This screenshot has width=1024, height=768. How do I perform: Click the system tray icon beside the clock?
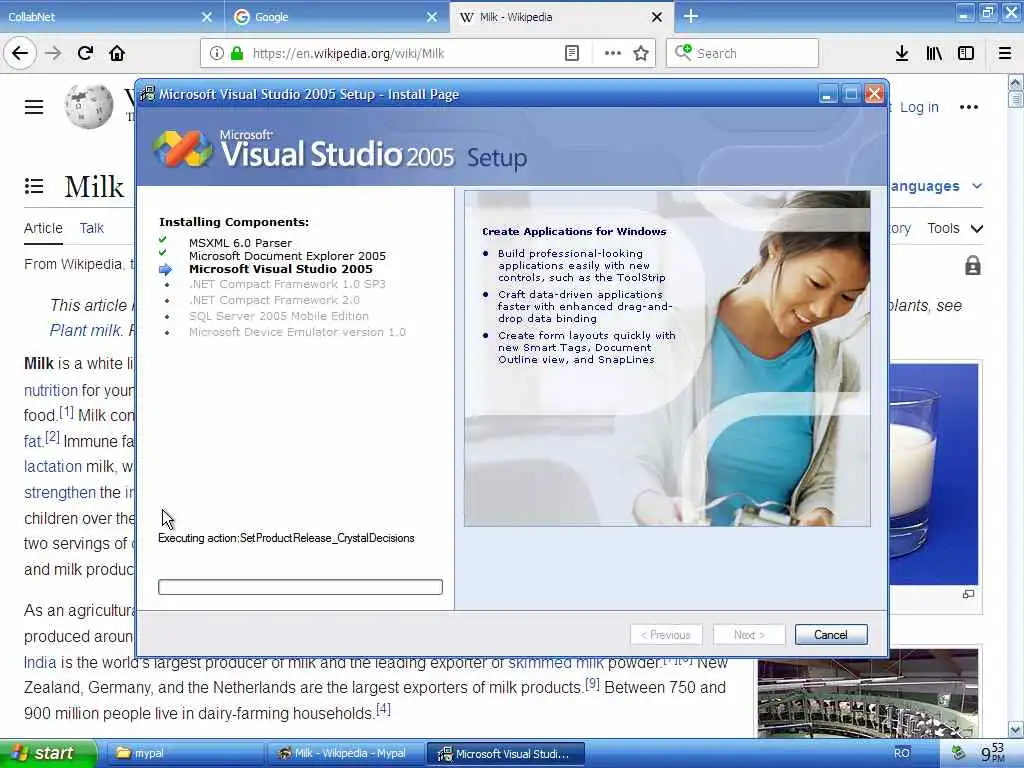pos(957,753)
